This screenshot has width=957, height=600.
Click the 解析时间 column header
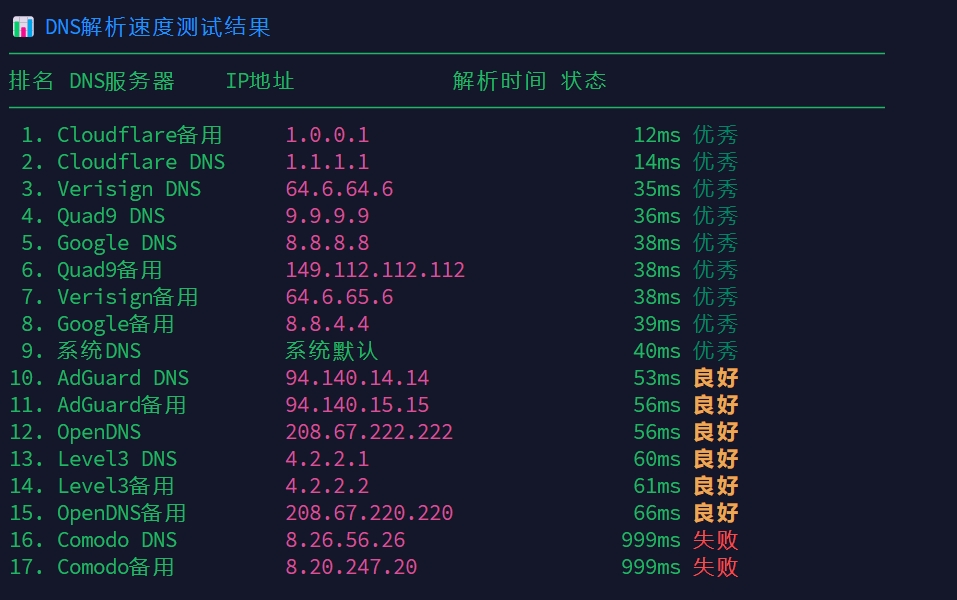[499, 81]
